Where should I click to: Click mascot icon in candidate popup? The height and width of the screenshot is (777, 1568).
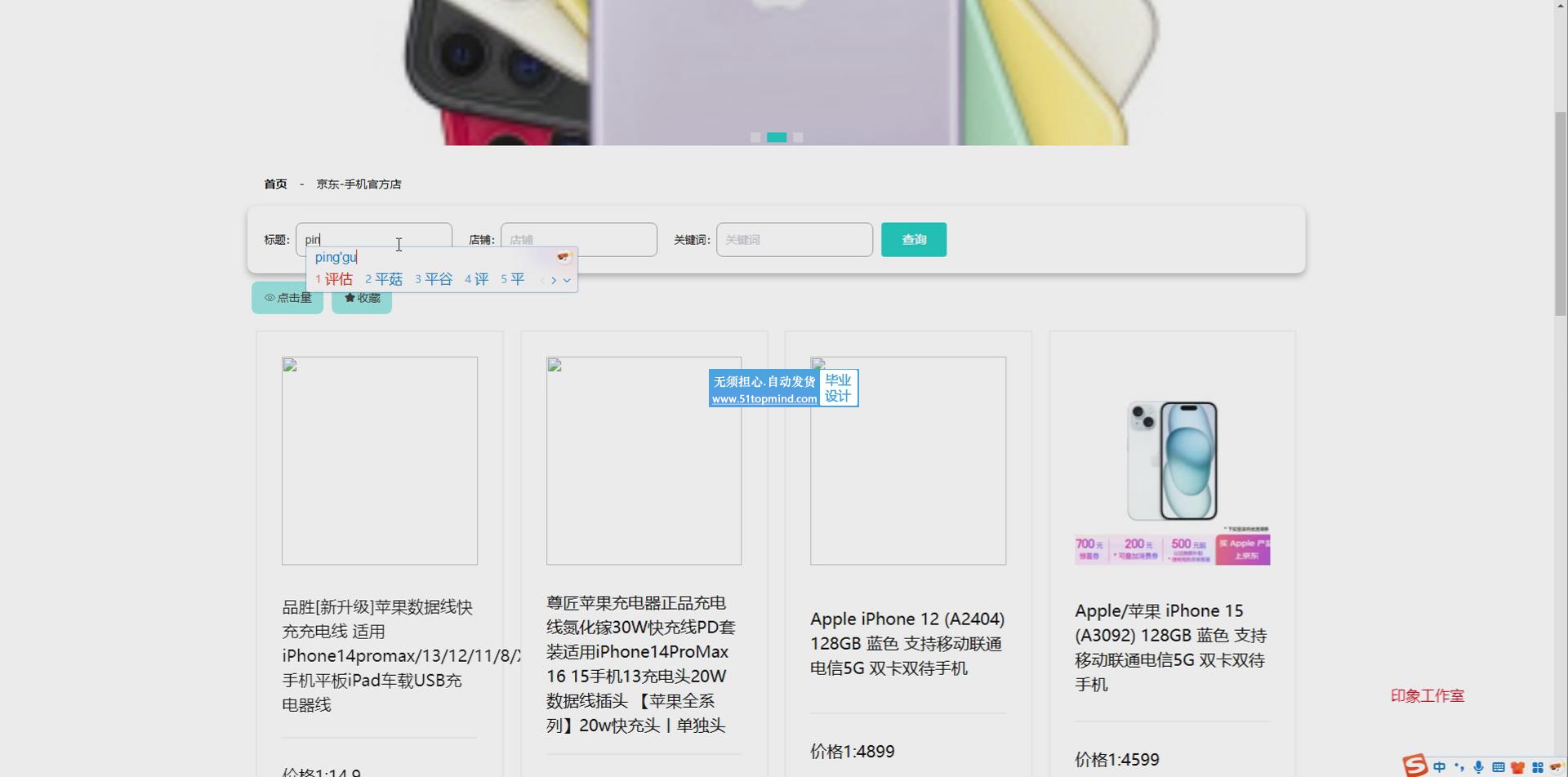(563, 257)
